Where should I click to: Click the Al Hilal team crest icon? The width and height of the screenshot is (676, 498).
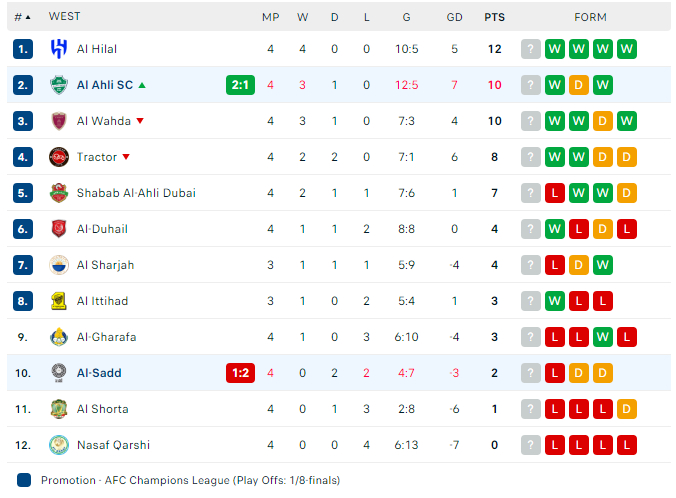59,49
